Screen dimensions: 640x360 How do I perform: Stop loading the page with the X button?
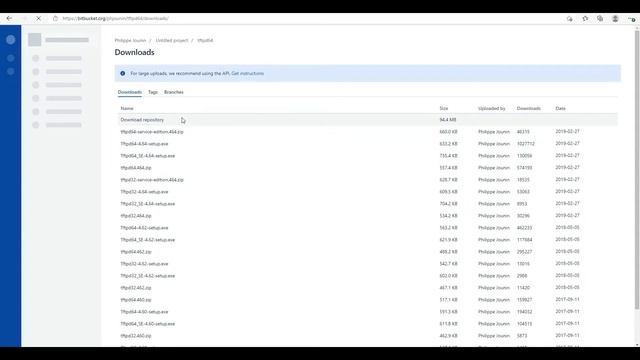pyautogui.click(x=38, y=18)
